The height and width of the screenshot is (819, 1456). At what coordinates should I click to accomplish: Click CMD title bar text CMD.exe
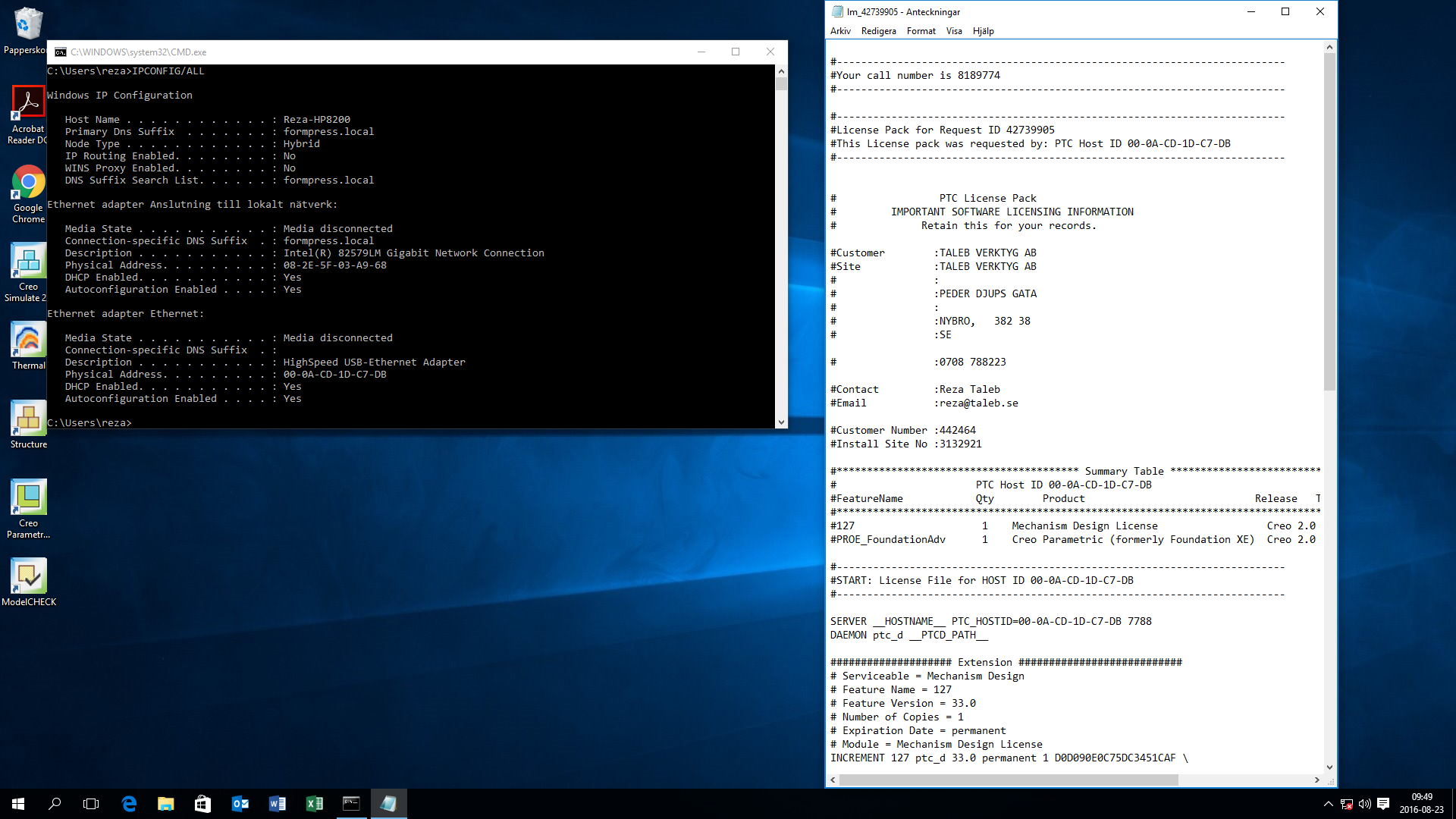pos(139,52)
